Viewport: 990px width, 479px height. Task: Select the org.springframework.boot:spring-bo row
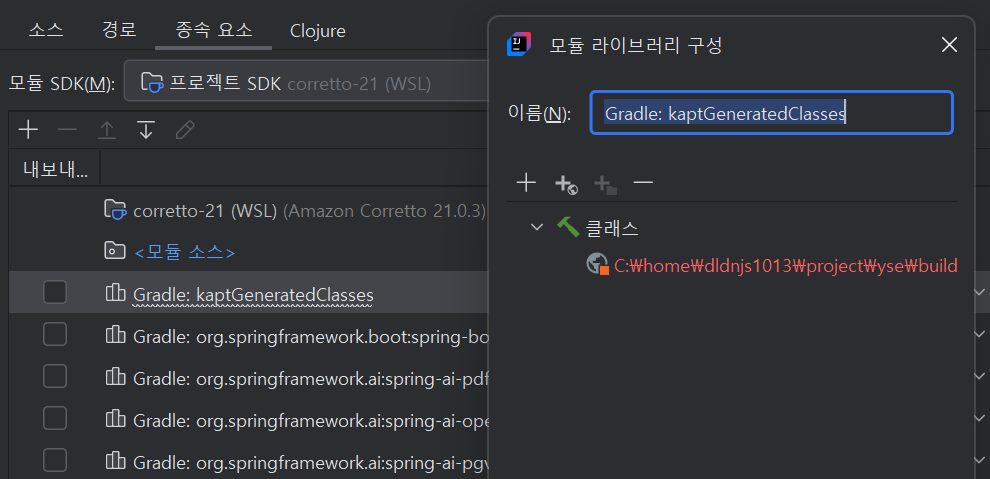click(x=248, y=334)
